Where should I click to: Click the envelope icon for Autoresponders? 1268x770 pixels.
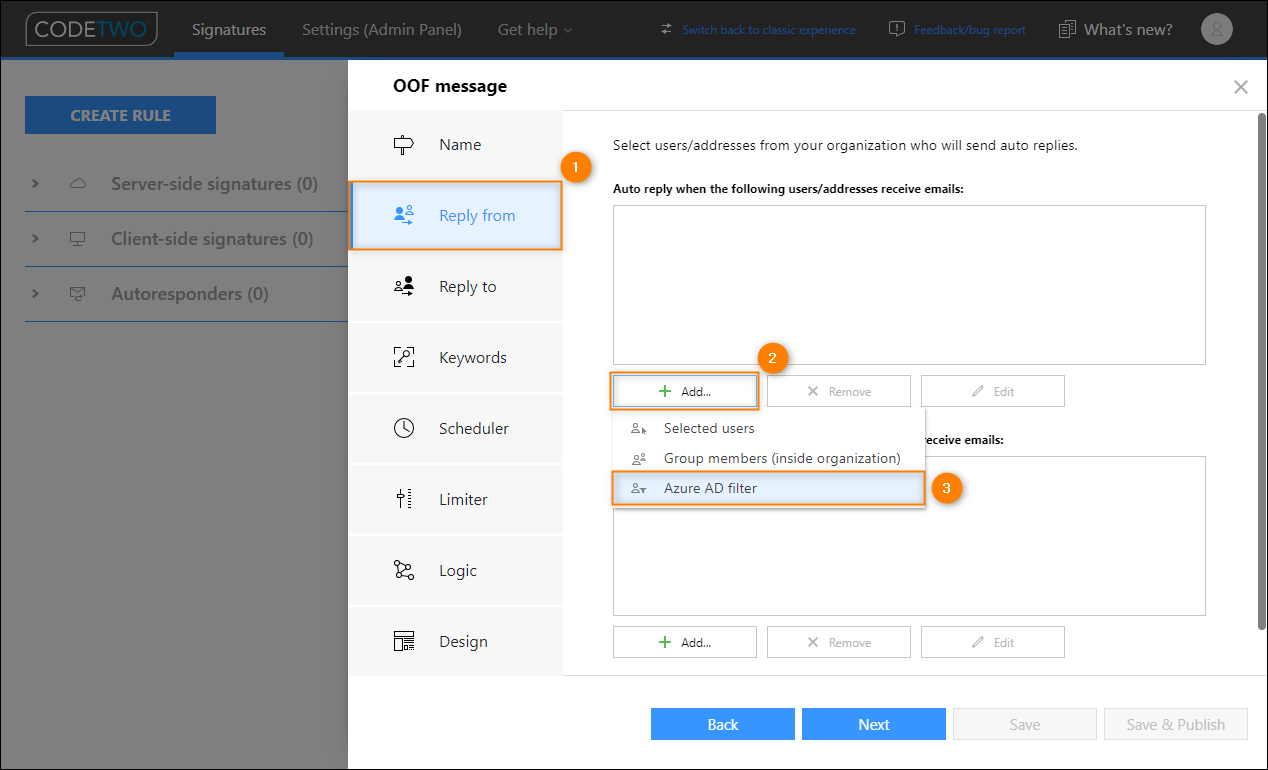[x=78, y=294]
